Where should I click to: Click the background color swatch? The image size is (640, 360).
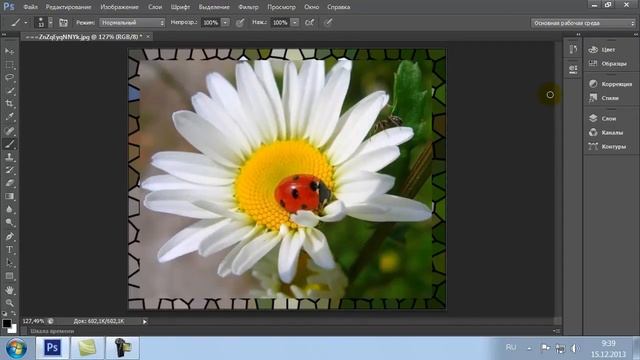[13, 329]
